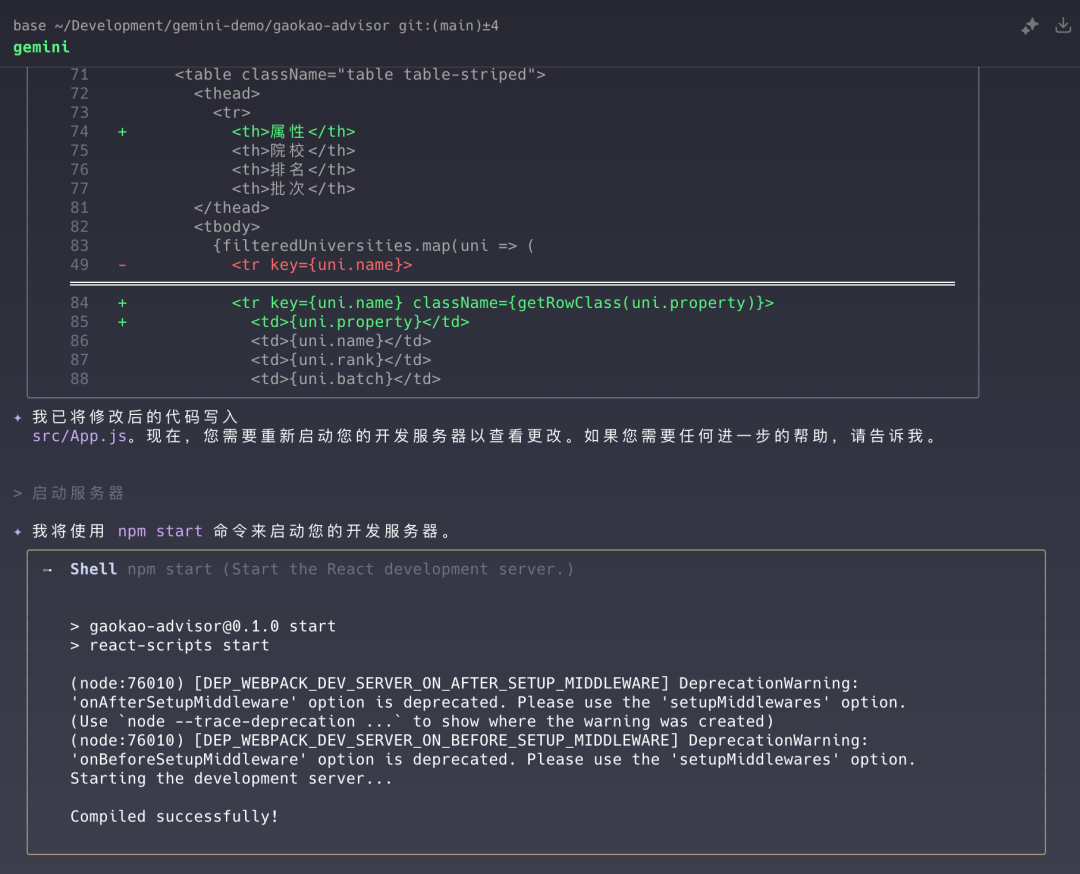The width and height of the screenshot is (1080, 874).
Task: Click the '<td>{uni.property}</td>' added line
Action: coord(360,322)
